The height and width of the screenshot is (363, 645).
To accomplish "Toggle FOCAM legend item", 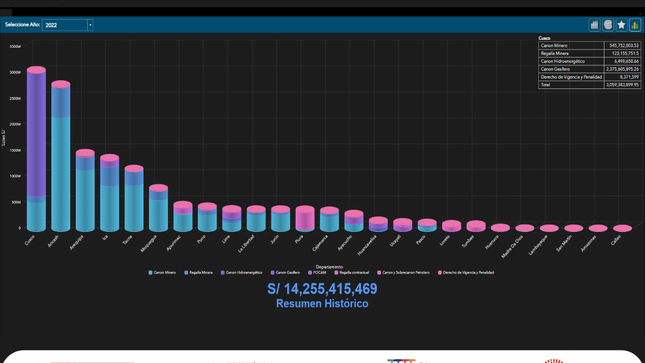I will coord(317,272).
